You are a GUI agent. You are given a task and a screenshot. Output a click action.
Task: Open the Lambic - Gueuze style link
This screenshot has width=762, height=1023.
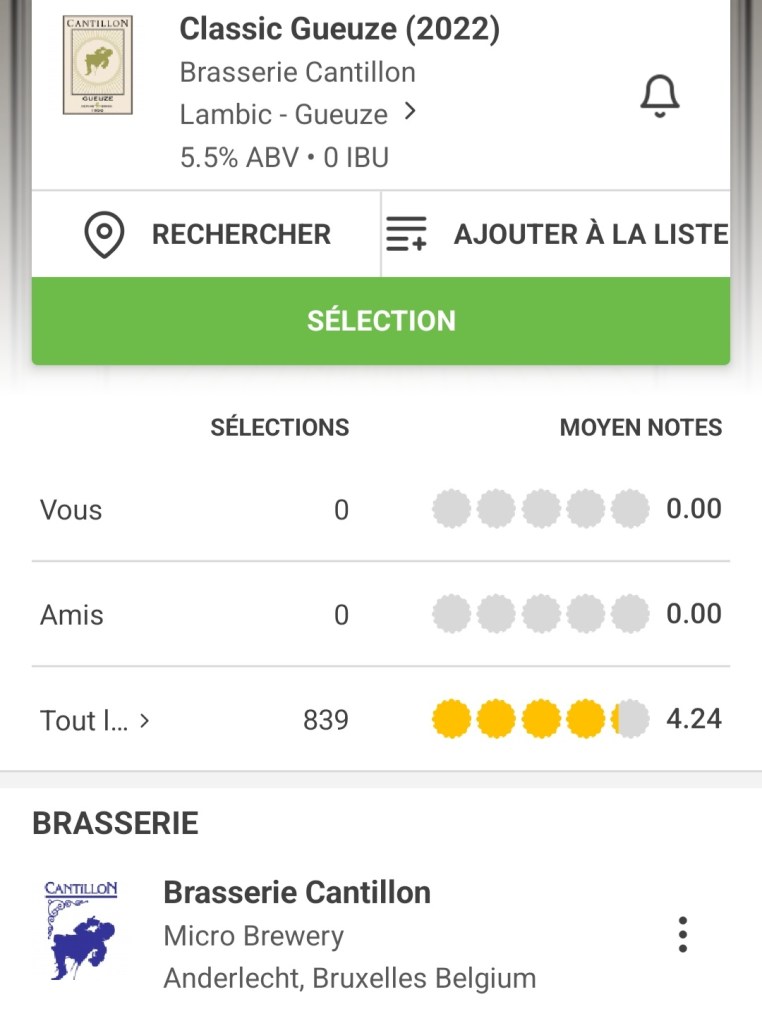point(283,114)
